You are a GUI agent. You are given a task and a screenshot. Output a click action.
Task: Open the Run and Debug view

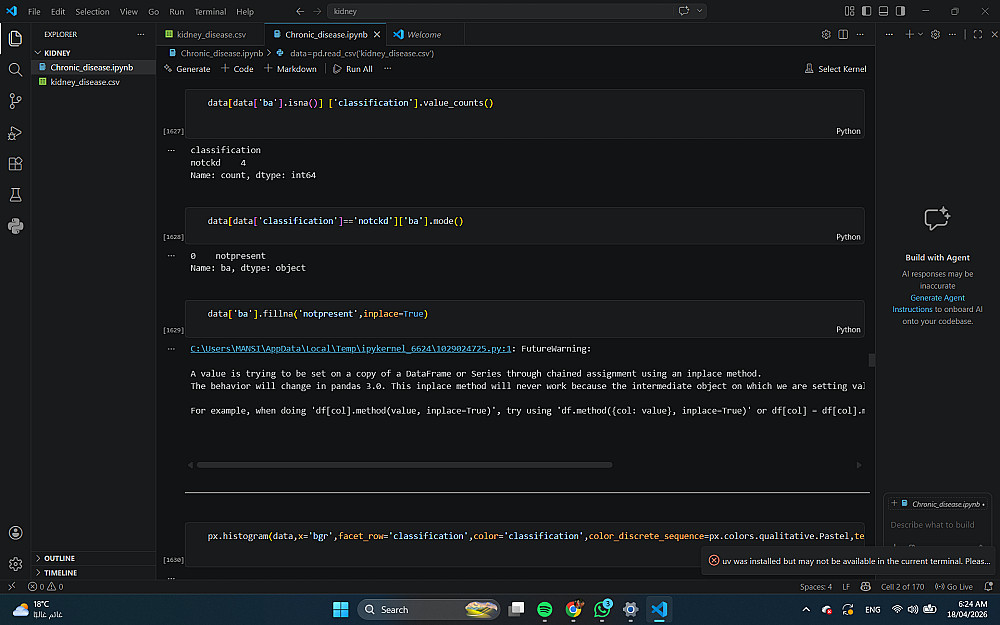(x=15, y=133)
